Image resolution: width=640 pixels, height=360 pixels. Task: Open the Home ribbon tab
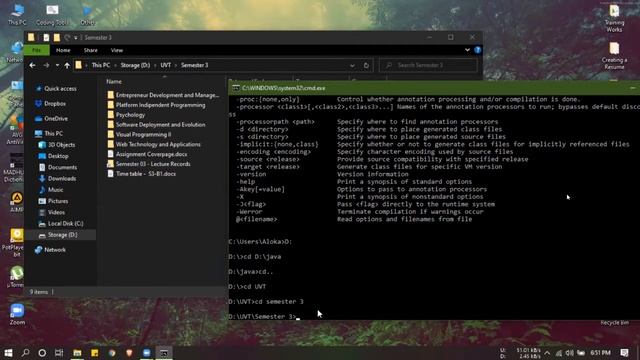point(63,50)
